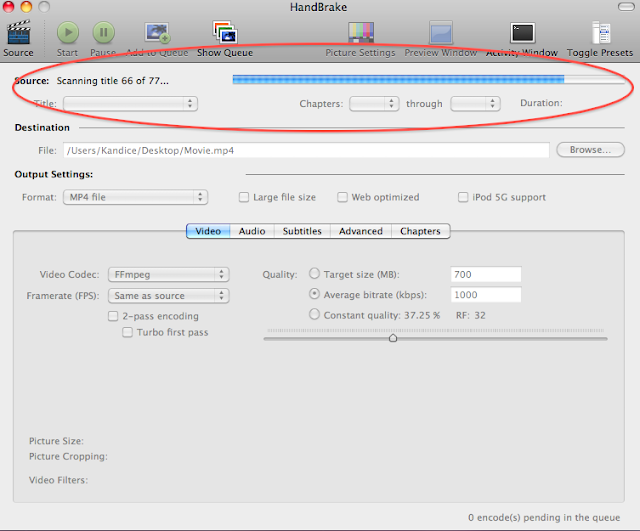Open the Activity Window icon
This screenshot has width=640, height=531.
(522, 33)
